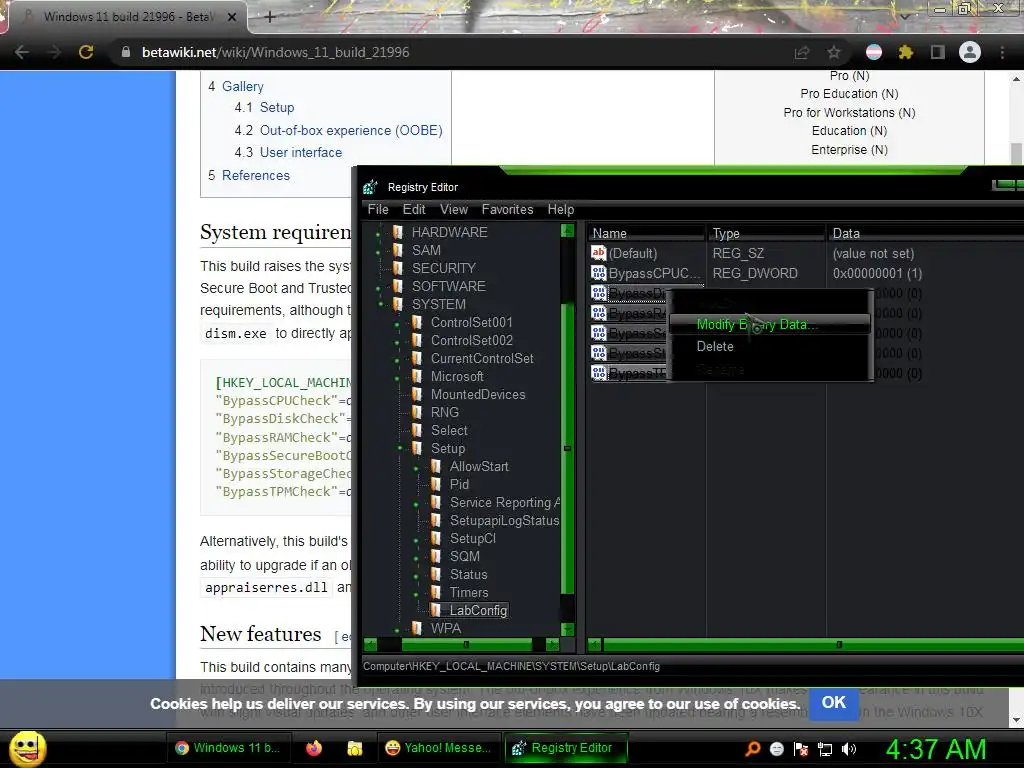Click the SOFTWARE key folder icon
This screenshot has height=768, width=1024.
click(397, 286)
